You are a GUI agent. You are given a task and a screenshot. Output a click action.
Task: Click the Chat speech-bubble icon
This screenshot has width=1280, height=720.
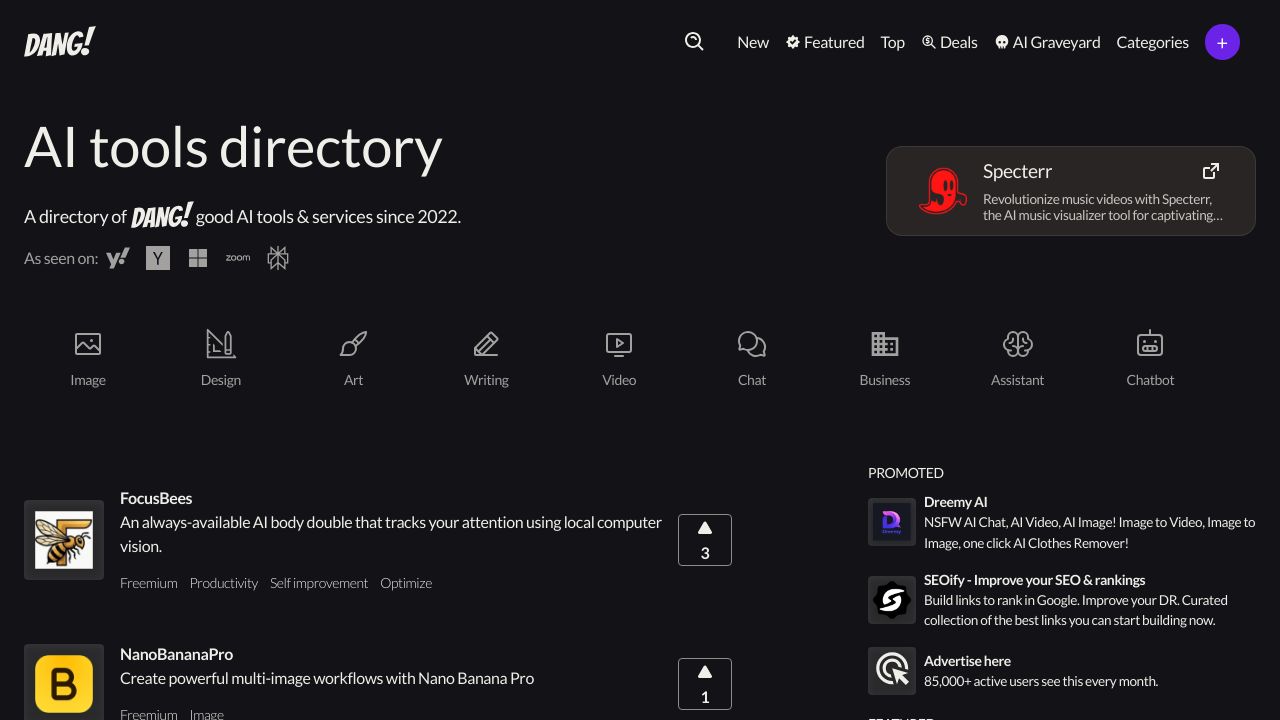tap(752, 344)
